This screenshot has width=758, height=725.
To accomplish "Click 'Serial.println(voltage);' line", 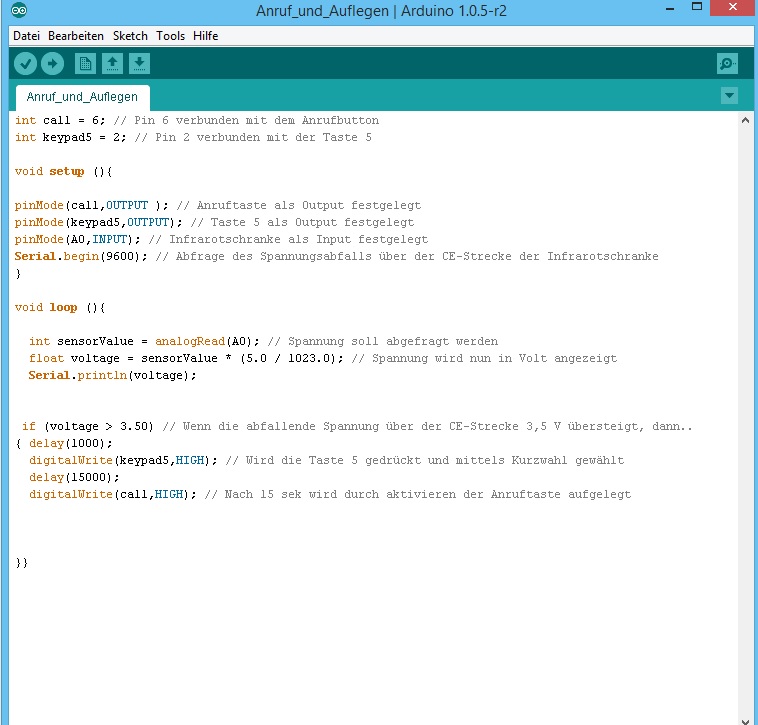I will click(x=112, y=375).
